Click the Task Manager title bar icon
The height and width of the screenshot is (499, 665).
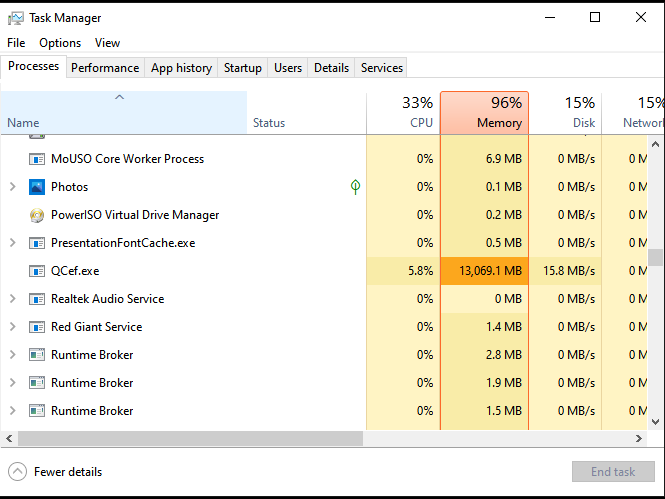[x=16, y=18]
